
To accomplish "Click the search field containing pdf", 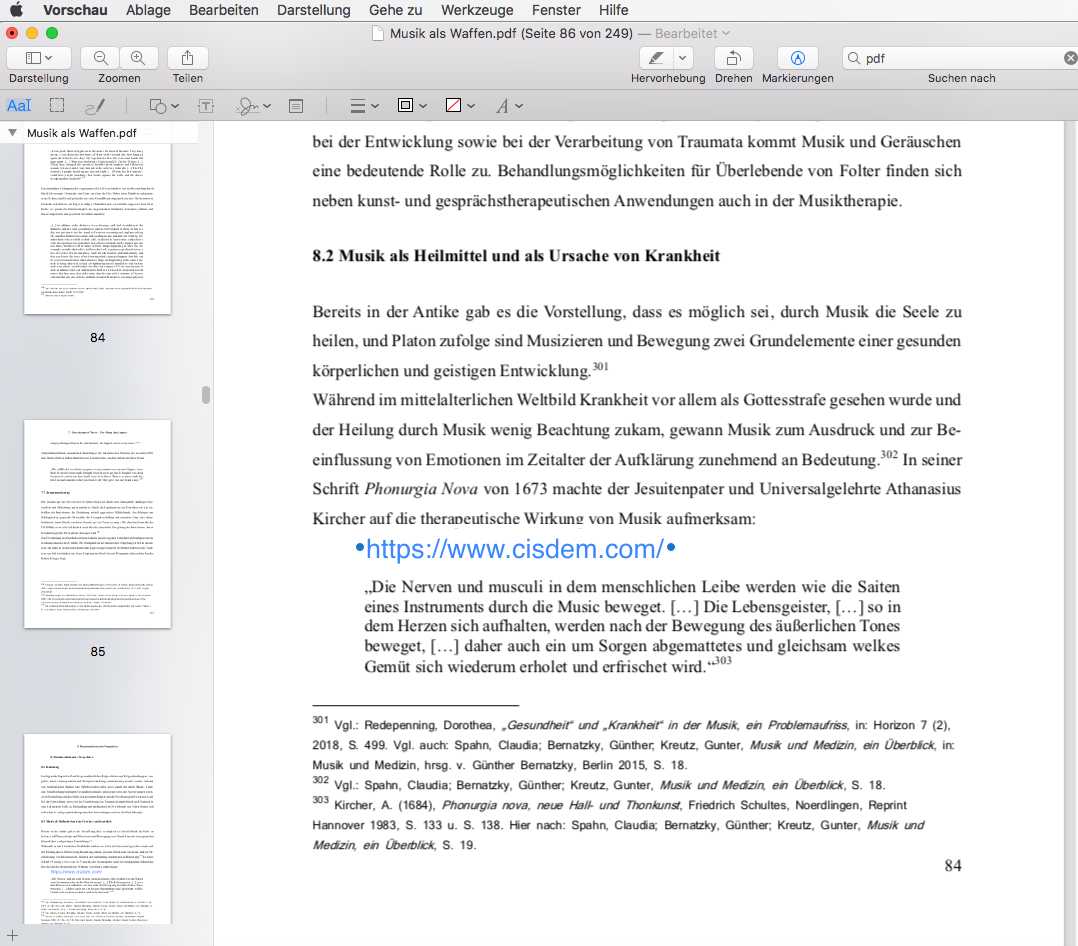I will [959, 58].
